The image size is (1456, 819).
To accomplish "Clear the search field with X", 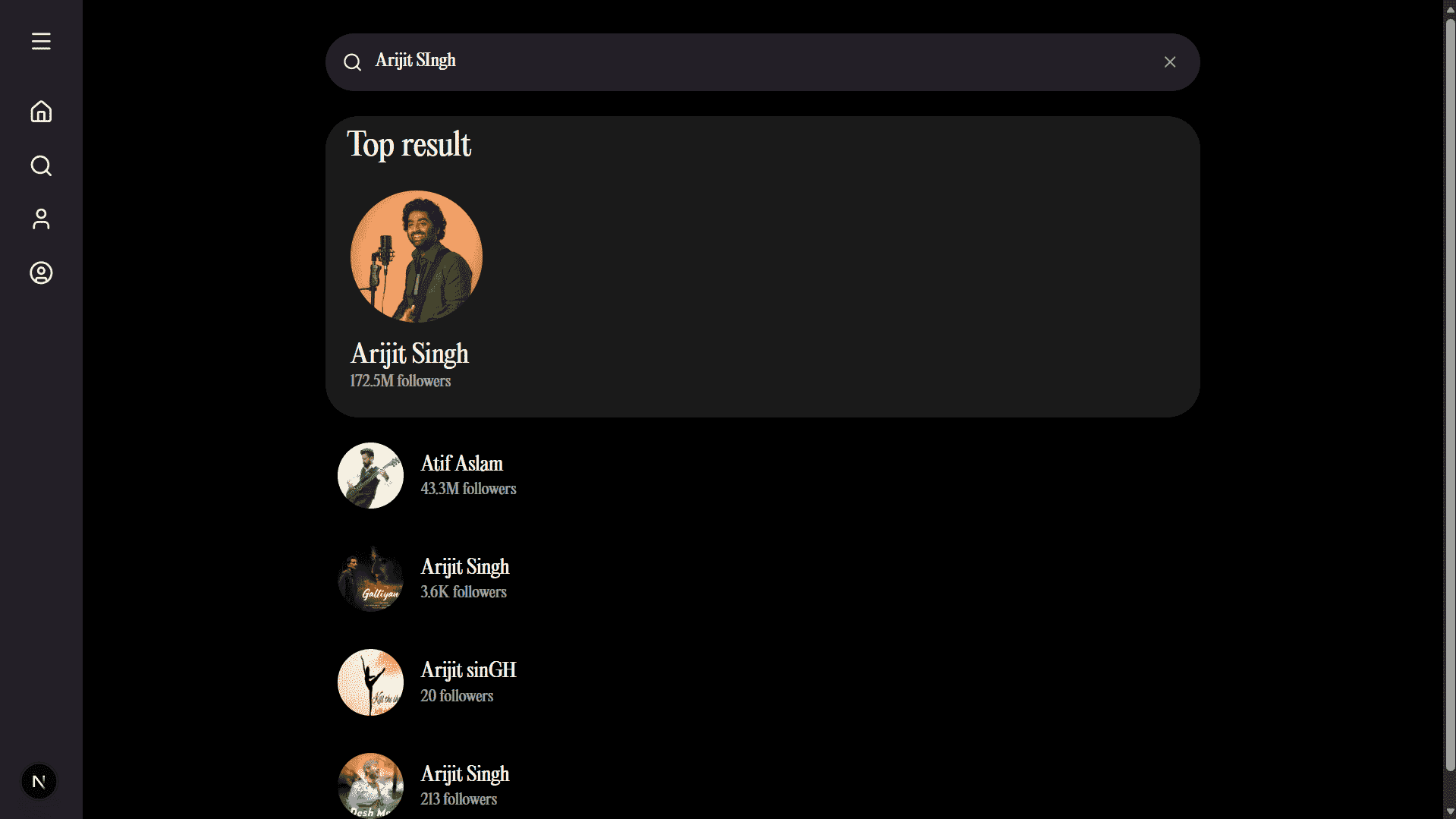I will 1169,62.
